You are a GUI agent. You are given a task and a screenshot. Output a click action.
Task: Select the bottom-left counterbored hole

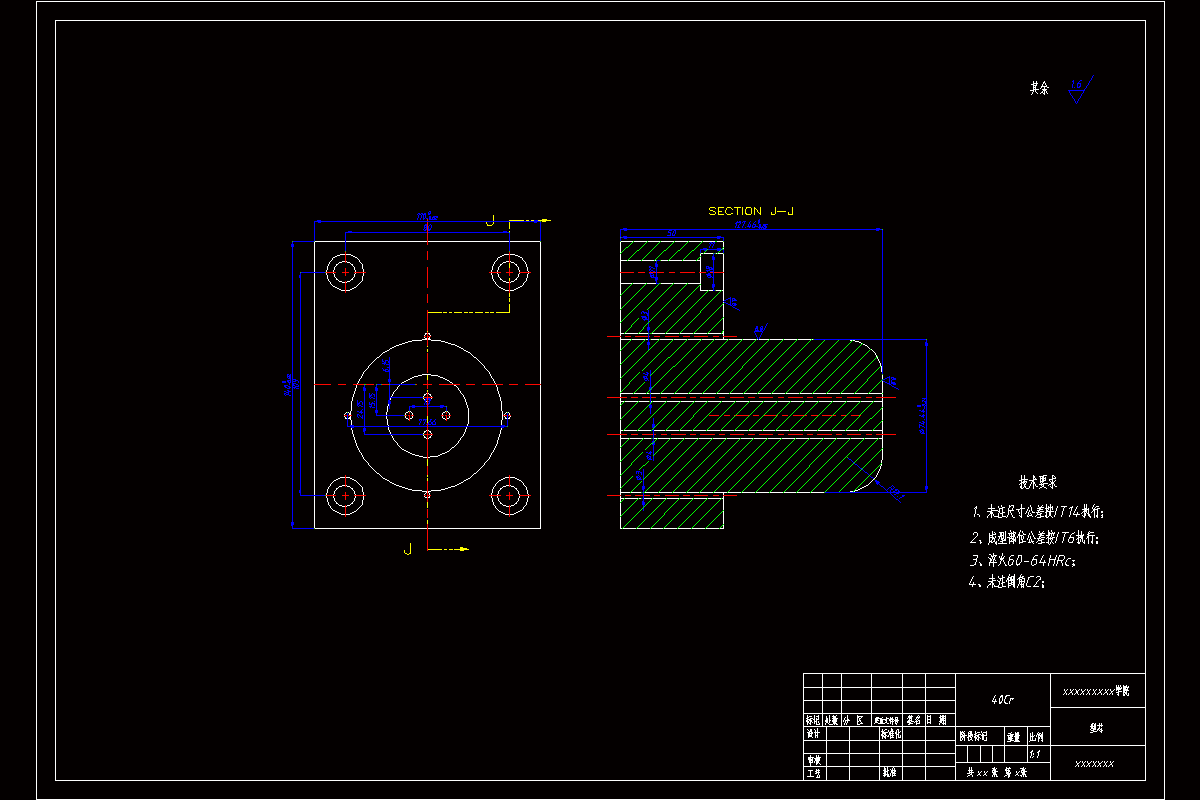point(346,494)
